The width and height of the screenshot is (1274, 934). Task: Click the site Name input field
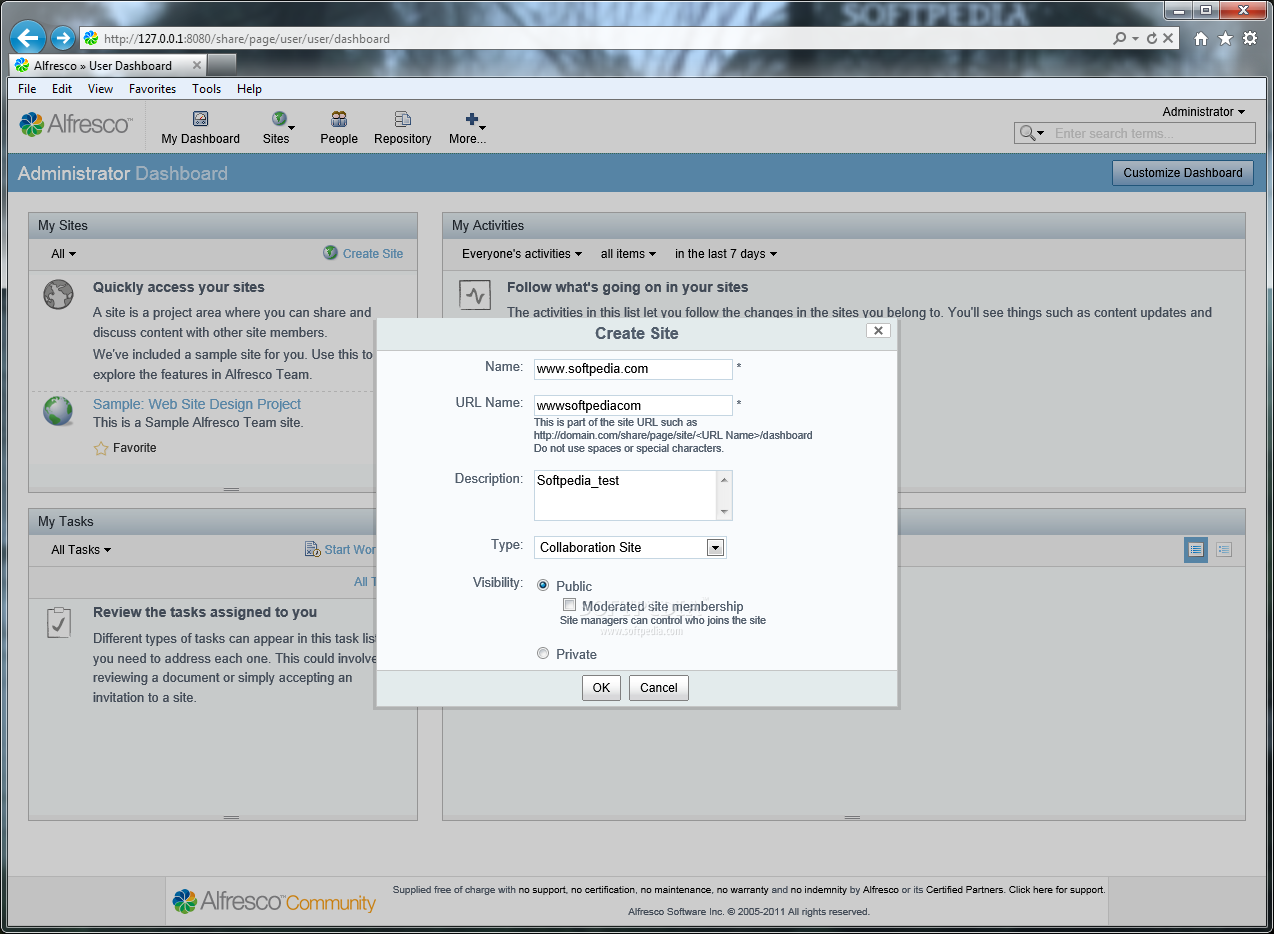[x=633, y=369]
